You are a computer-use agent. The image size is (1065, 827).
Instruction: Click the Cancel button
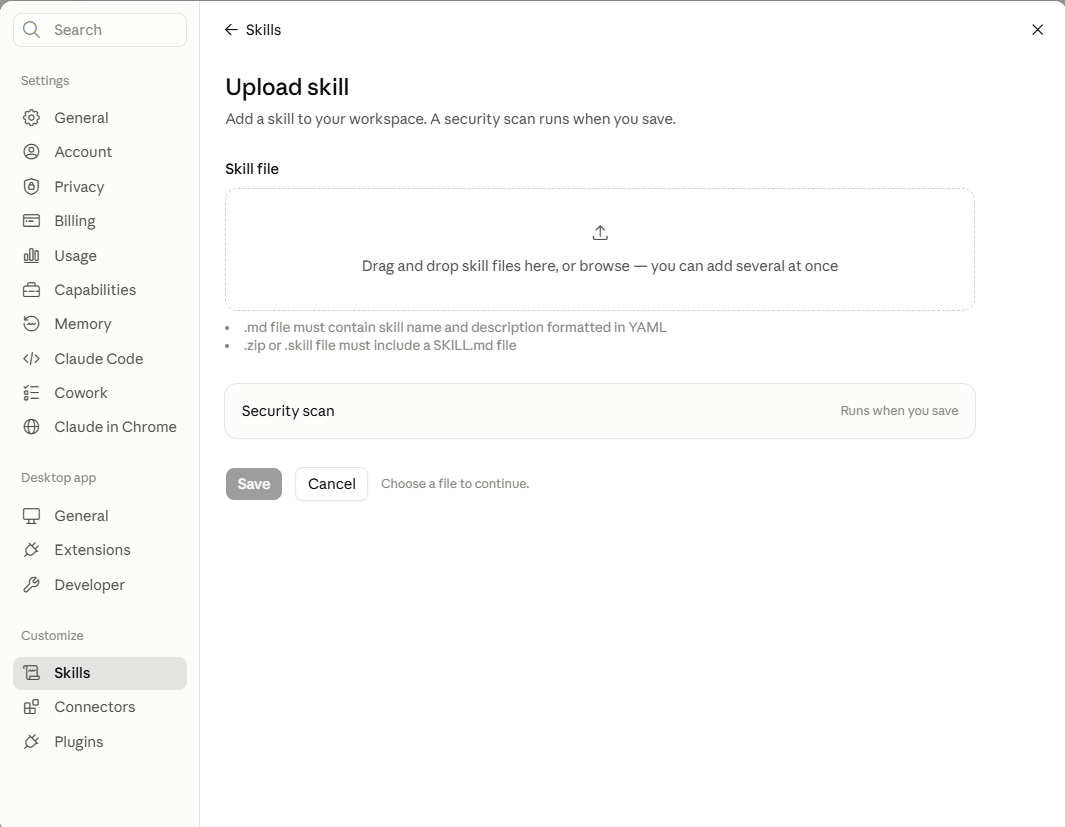tap(331, 484)
